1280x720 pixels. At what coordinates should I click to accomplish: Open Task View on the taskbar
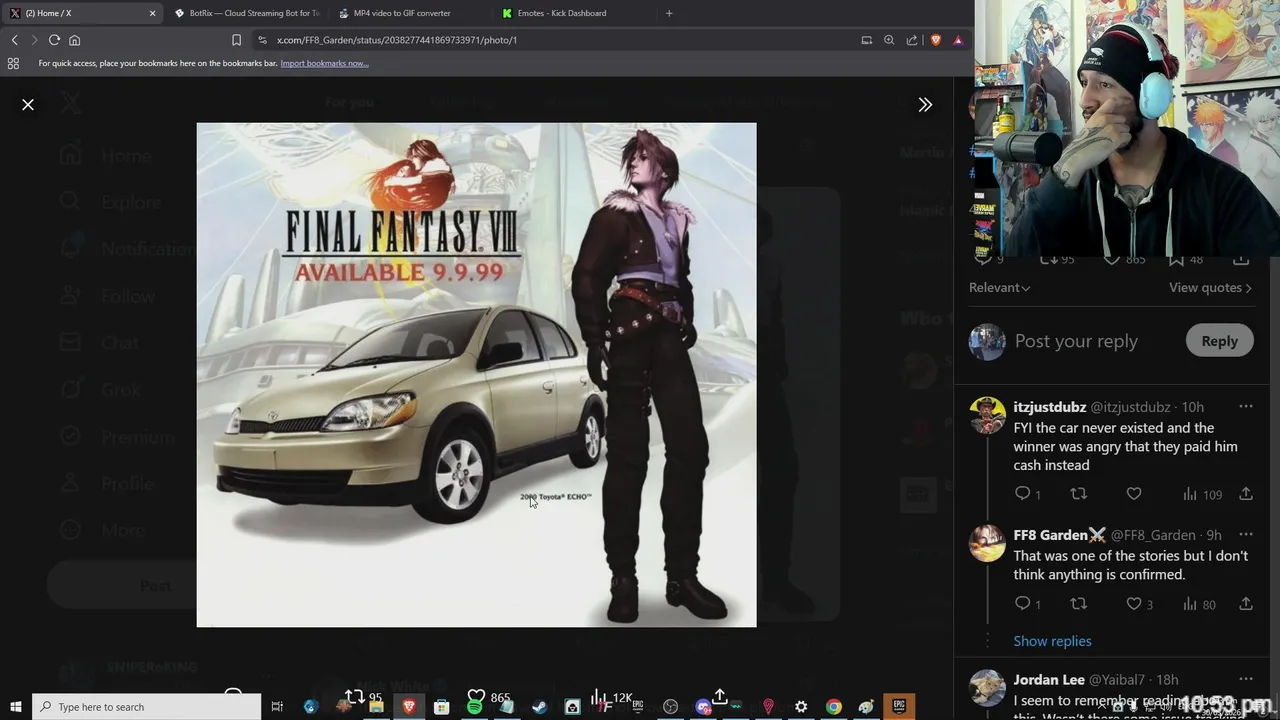(277, 707)
